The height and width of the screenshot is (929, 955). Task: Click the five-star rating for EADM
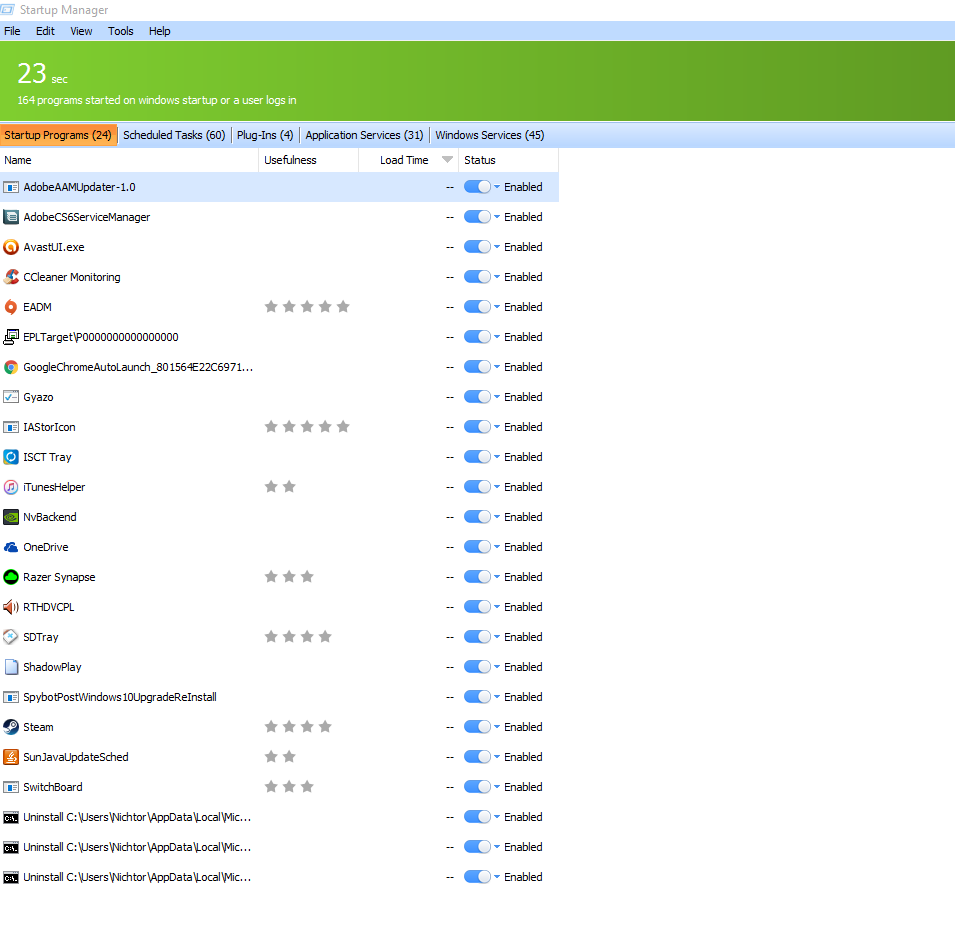pos(307,306)
